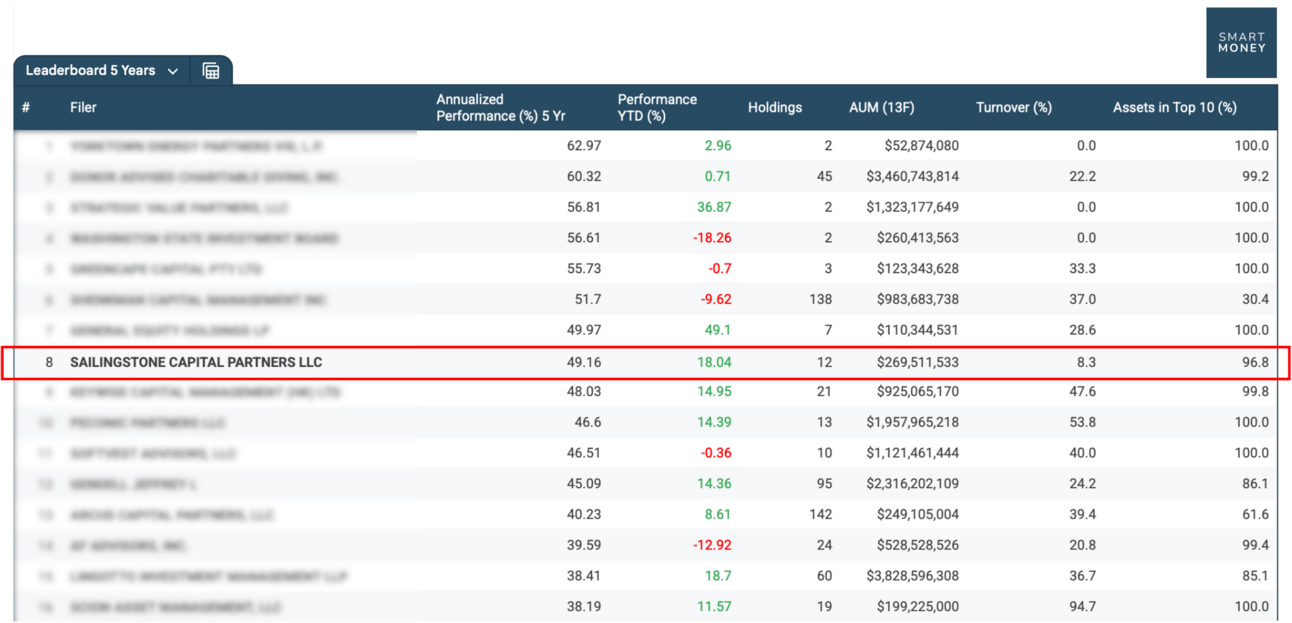Select the 99.2 assets in top 10 value
This screenshot has width=1292, height=623.
coord(1255,177)
